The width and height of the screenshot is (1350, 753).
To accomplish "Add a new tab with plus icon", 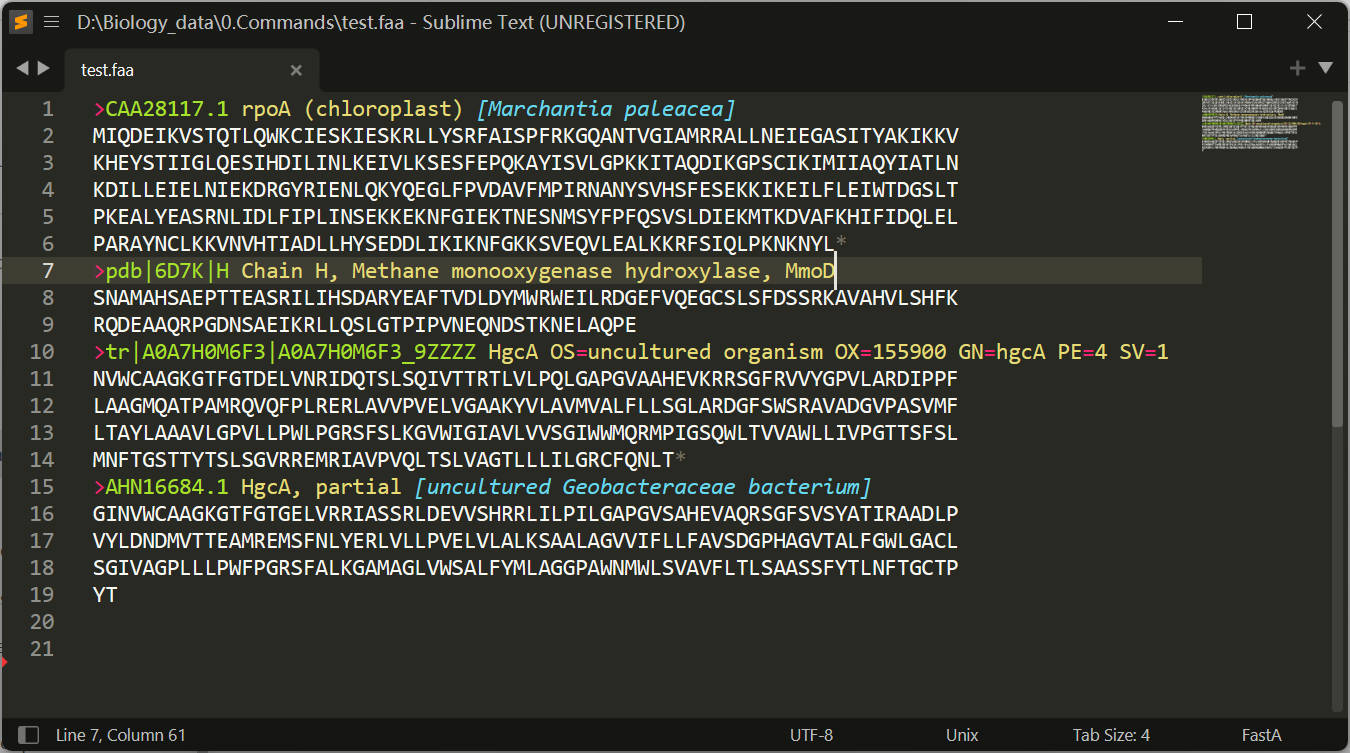I will tap(1297, 68).
